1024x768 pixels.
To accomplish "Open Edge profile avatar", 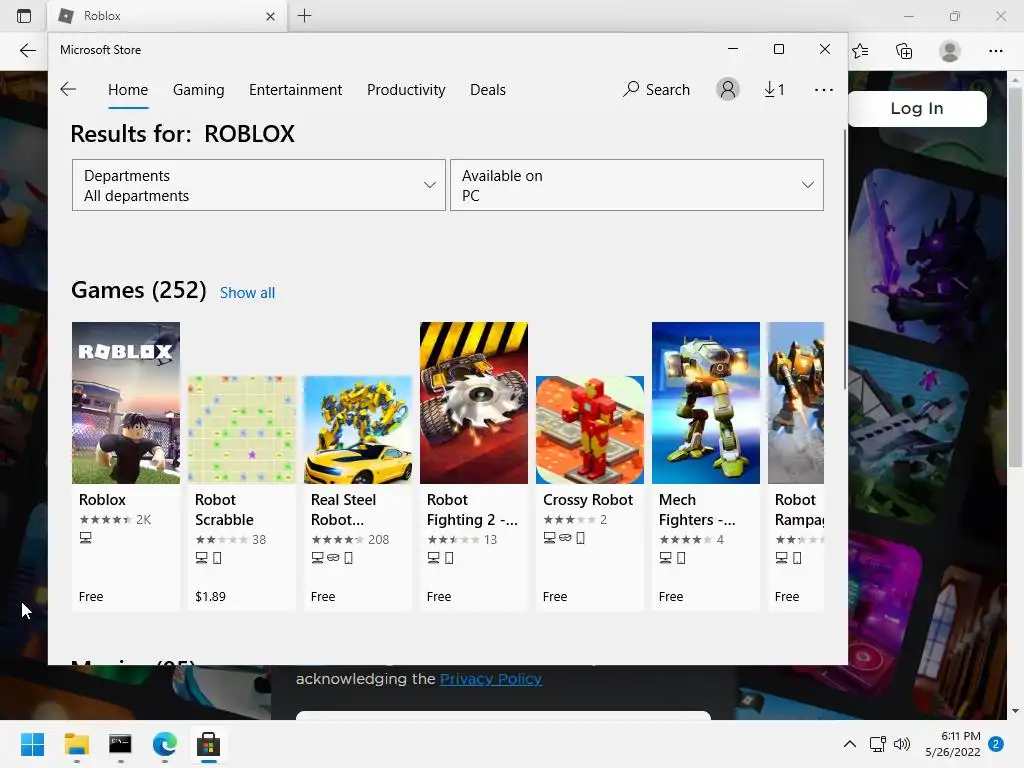I will point(950,51).
